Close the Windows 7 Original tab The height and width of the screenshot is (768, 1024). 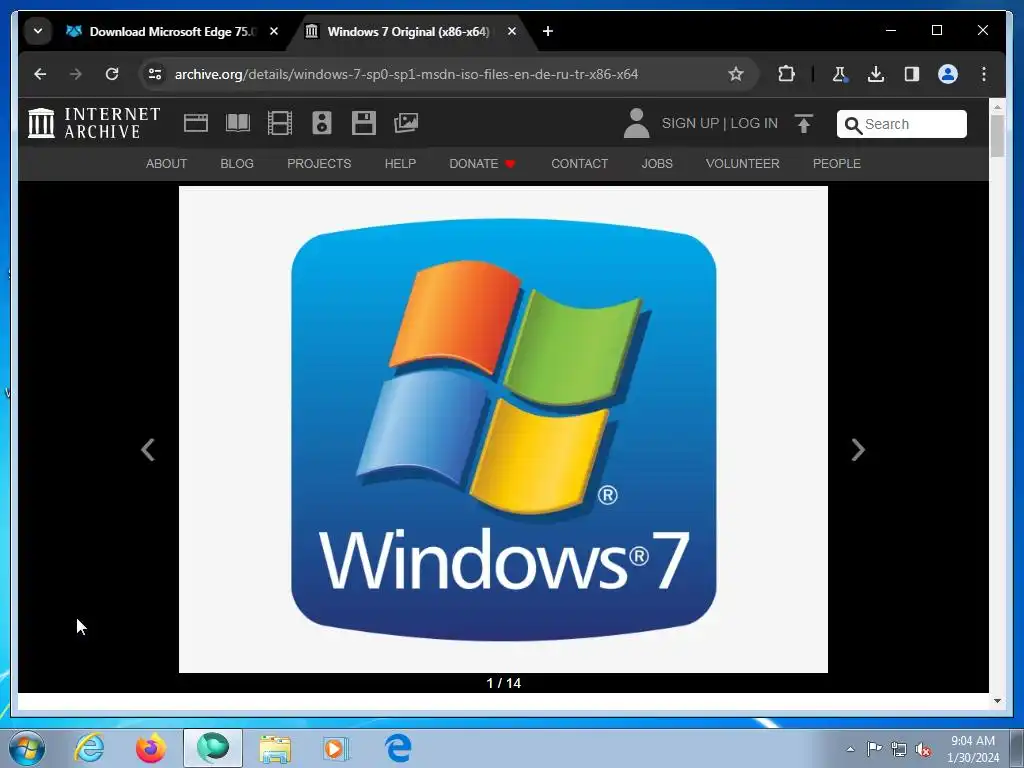(512, 31)
